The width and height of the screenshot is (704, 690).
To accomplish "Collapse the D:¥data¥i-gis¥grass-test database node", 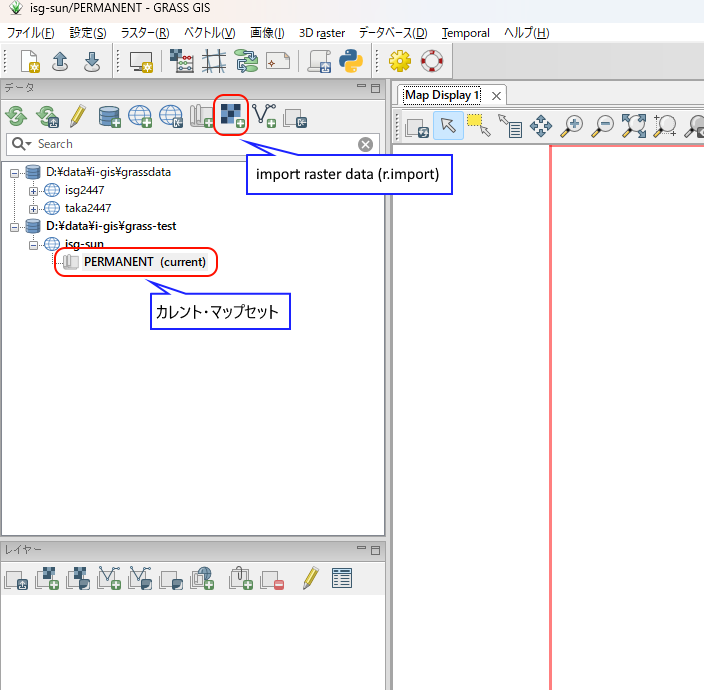I will coord(14,227).
